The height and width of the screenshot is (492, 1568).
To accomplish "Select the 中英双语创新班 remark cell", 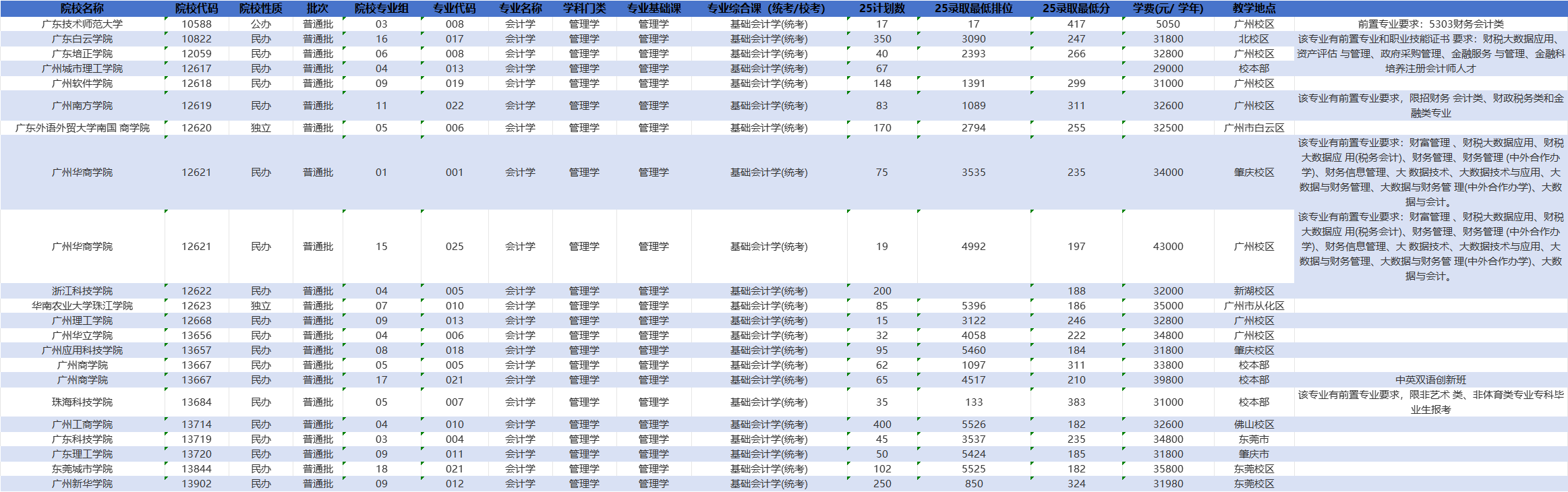I will point(1430,379).
